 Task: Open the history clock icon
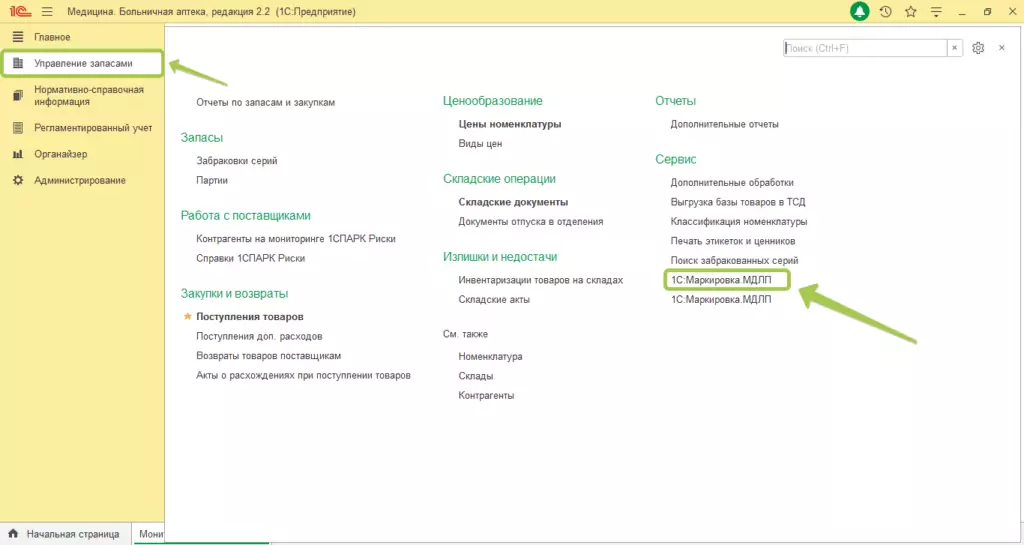885,12
